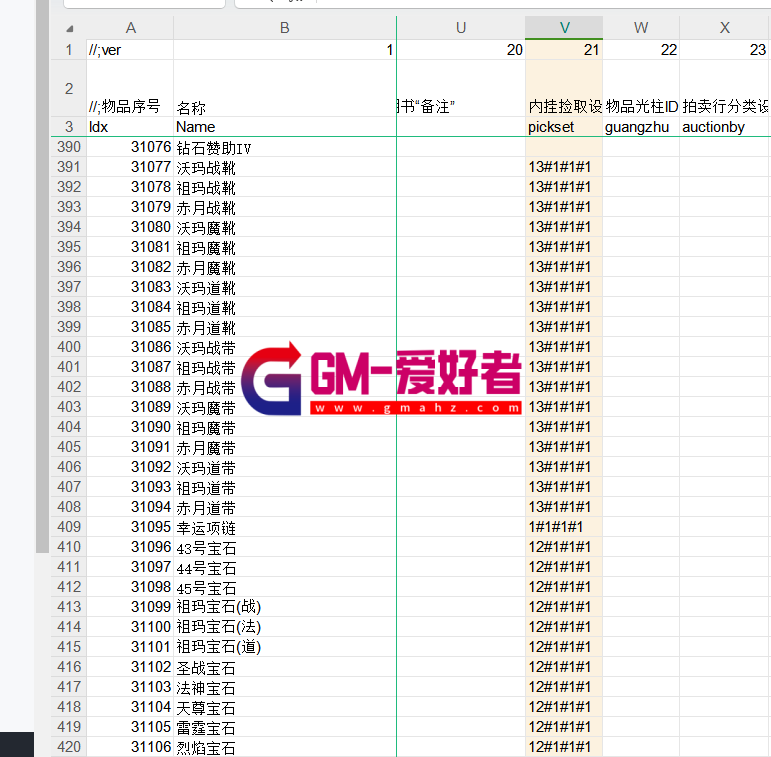Click the '烈焰宝石' name cell
771x757 pixels.
click(285, 747)
